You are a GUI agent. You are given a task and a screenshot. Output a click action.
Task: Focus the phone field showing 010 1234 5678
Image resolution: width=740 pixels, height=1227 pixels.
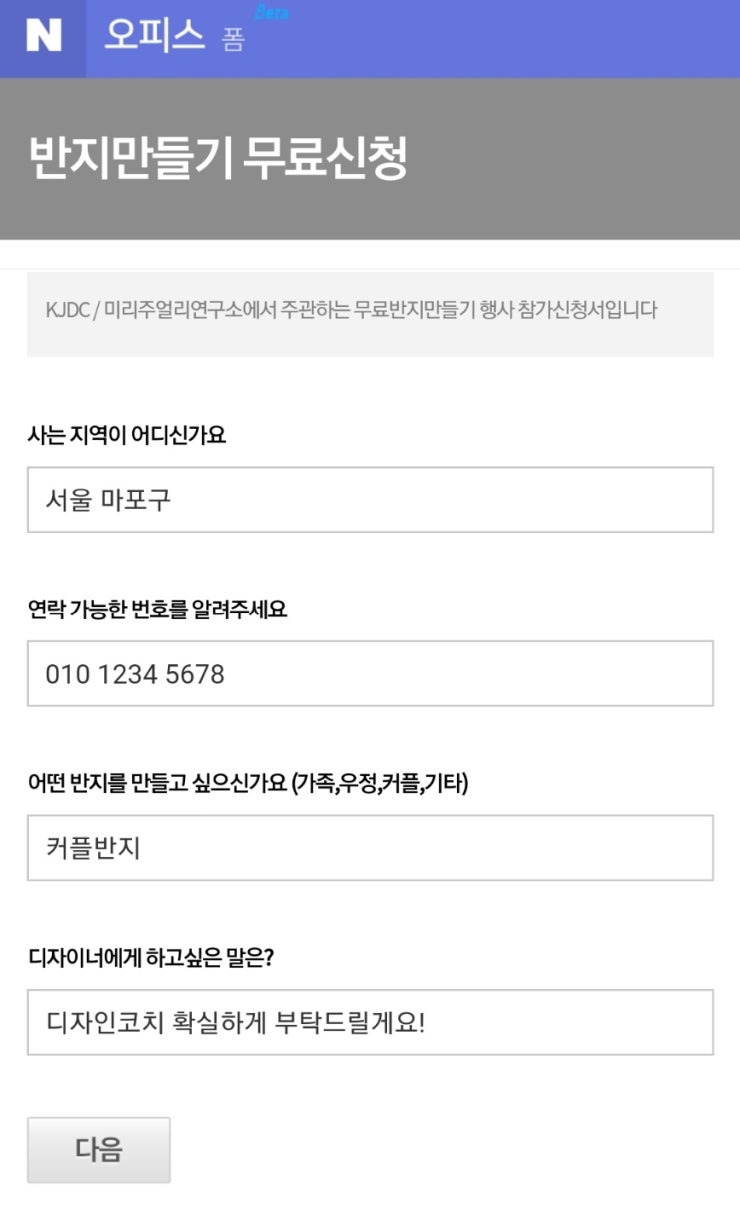point(370,674)
